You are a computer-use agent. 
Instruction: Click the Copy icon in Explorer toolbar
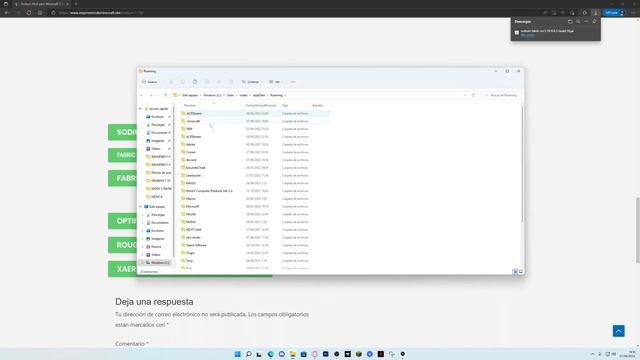(183, 82)
